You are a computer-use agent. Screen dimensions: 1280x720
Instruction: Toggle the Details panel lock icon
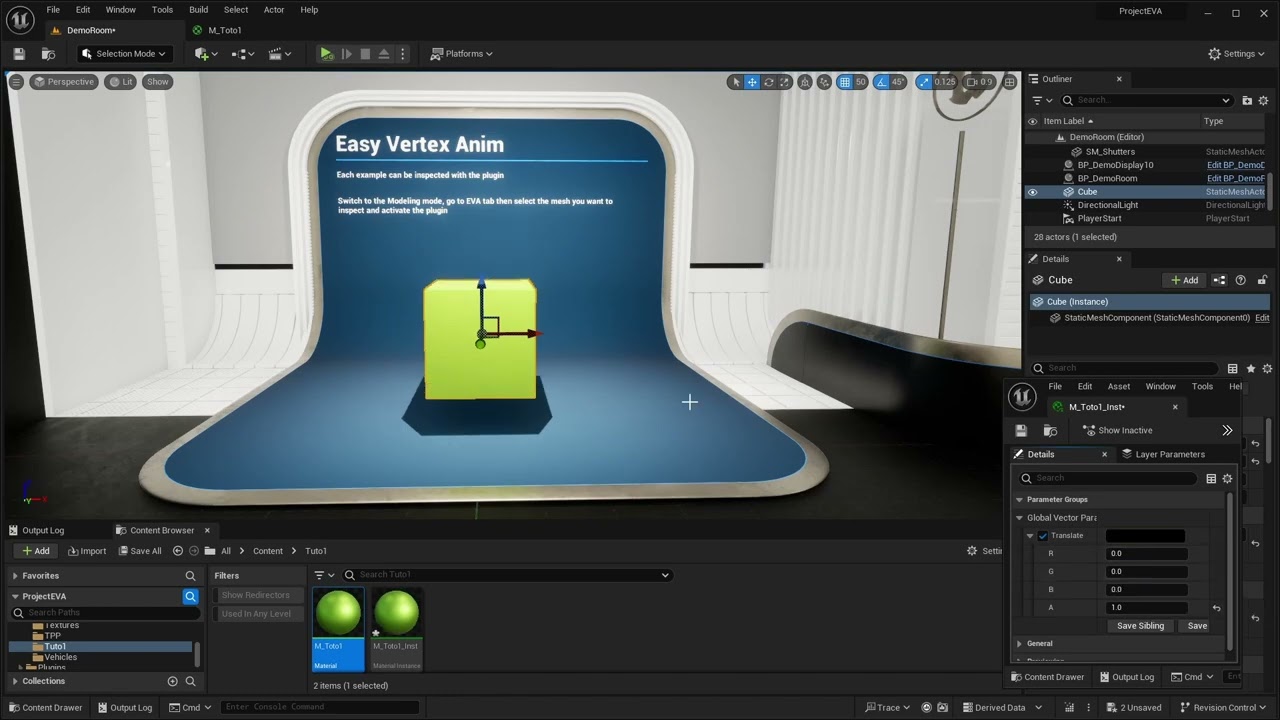(x=1263, y=280)
